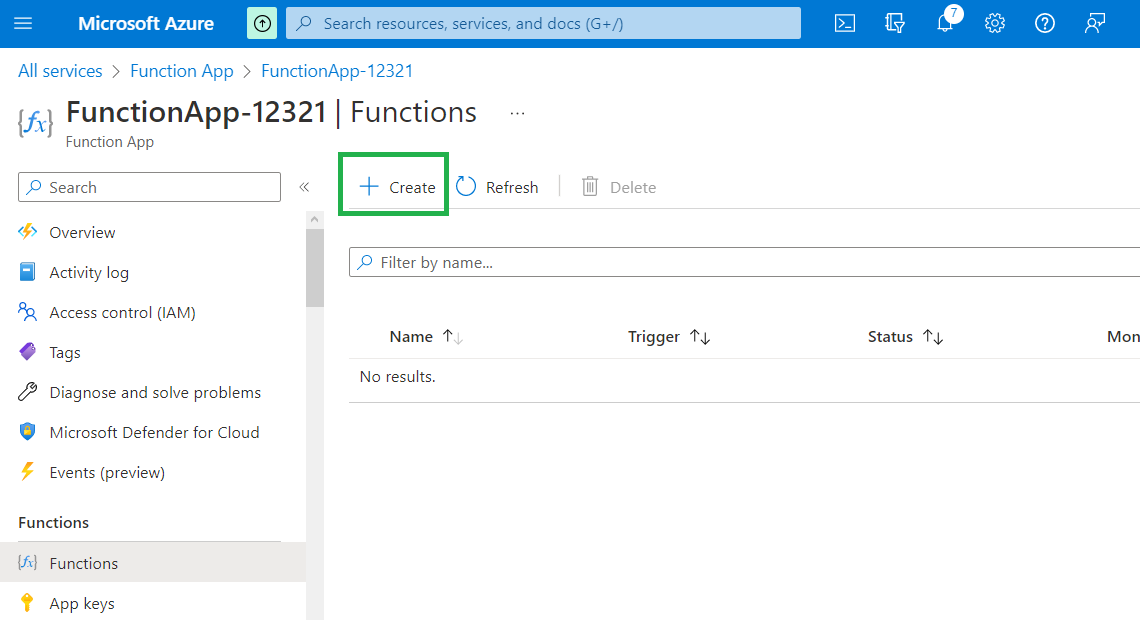
Task: Click the Events lightning bolt icon
Action: click(x=27, y=472)
